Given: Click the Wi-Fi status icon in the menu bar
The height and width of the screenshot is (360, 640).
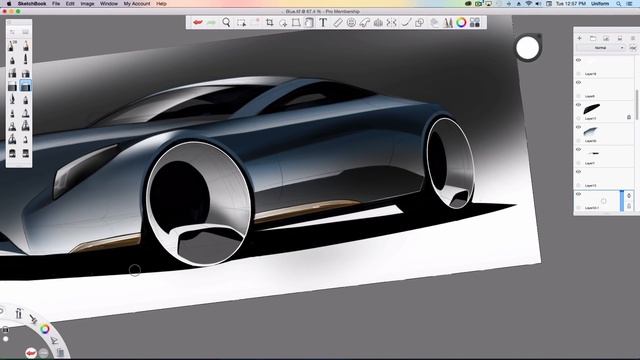Looking at the screenshot, I should click(529, 4).
